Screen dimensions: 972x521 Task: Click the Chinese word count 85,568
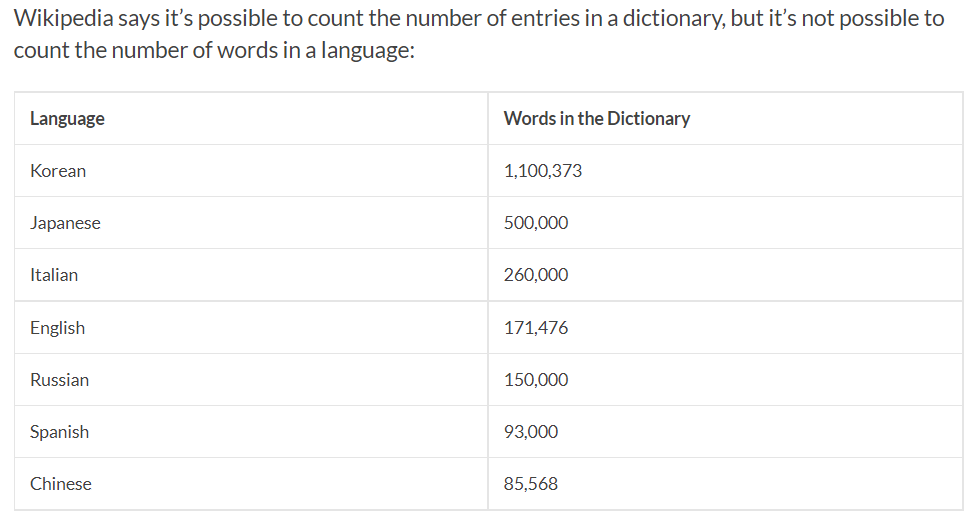coord(531,484)
